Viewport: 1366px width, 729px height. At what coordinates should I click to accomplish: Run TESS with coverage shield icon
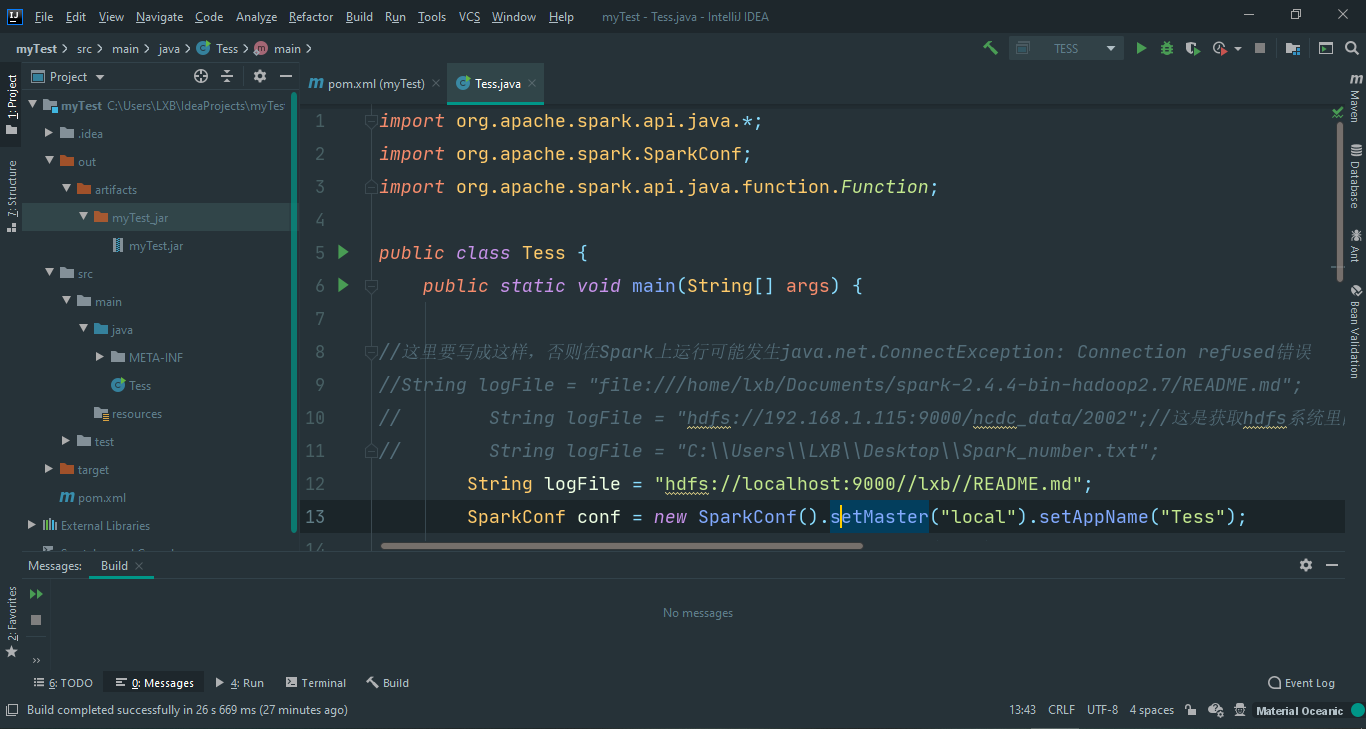(1191, 47)
